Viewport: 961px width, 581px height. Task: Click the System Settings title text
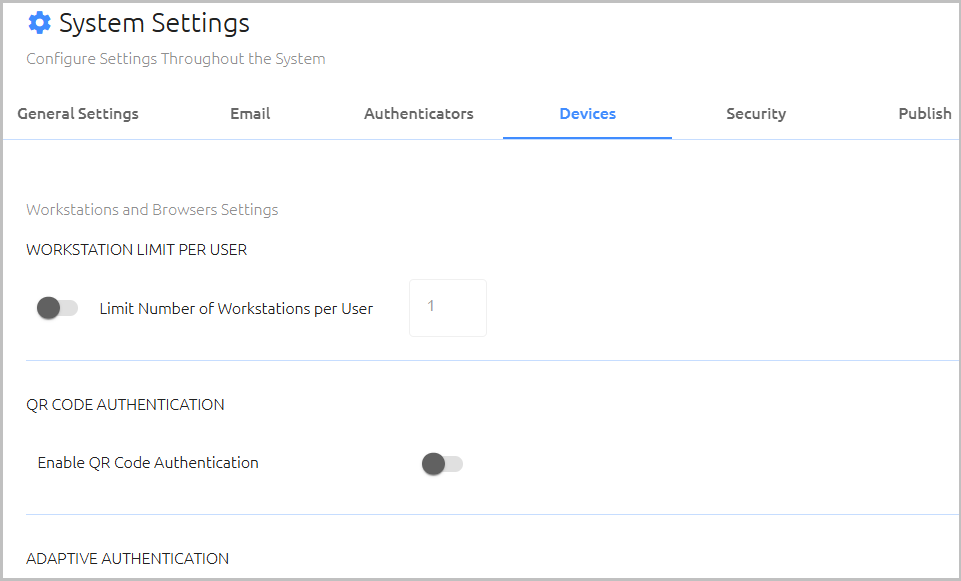(x=154, y=23)
